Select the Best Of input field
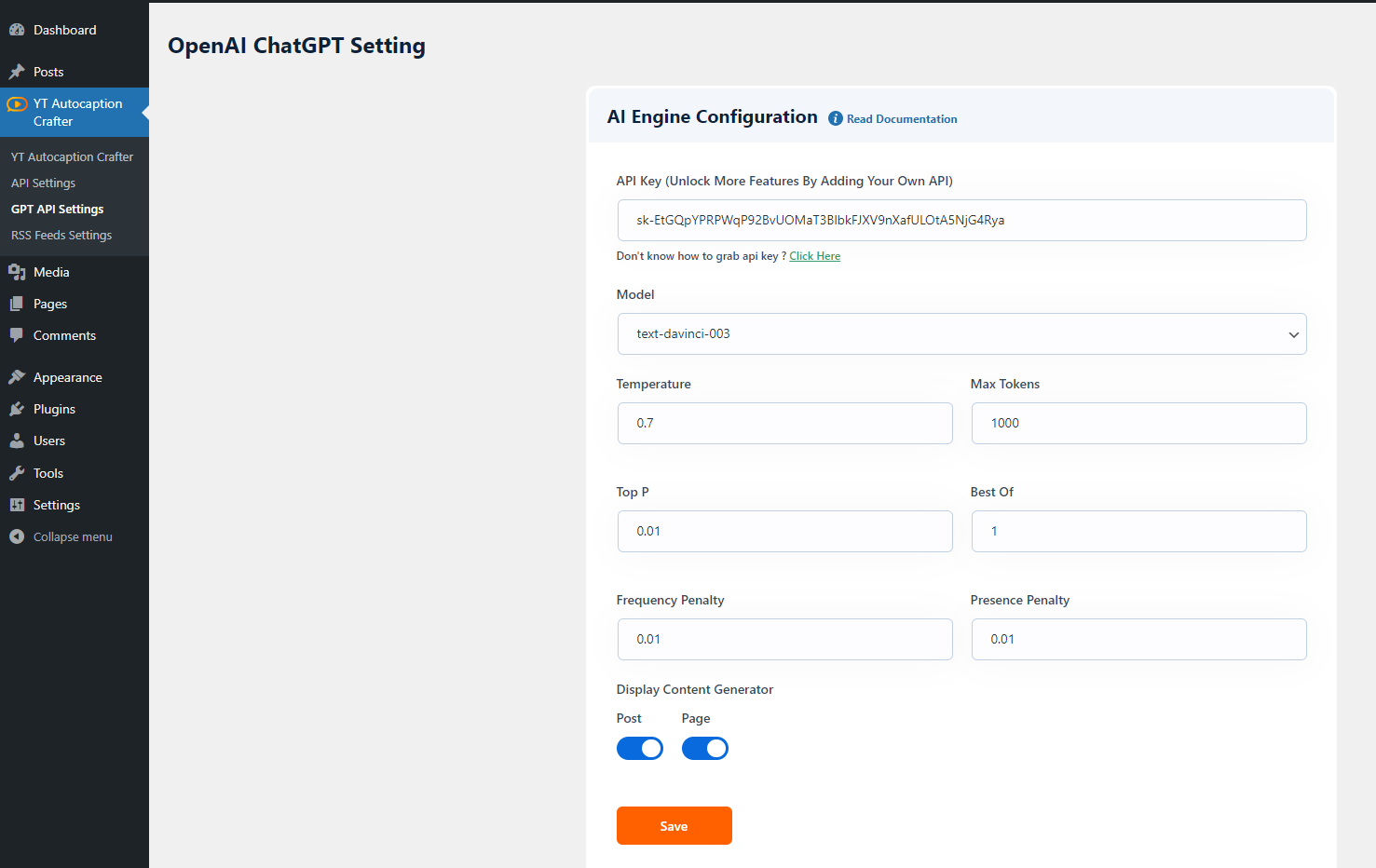The height and width of the screenshot is (868, 1376). [x=1138, y=532]
